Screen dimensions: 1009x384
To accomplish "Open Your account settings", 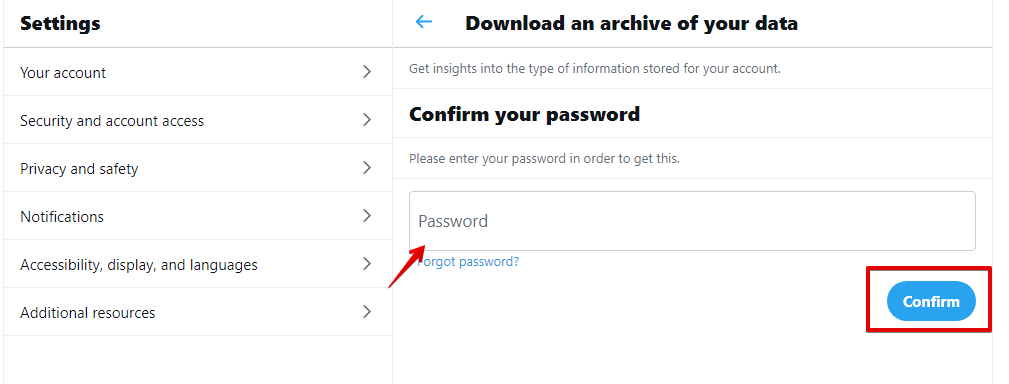I will point(198,72).
